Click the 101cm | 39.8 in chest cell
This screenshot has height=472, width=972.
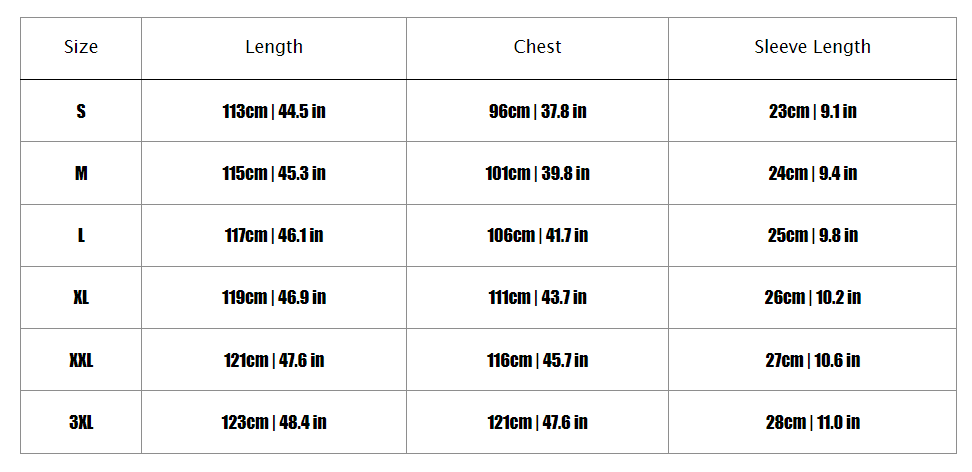pos(537,173)
